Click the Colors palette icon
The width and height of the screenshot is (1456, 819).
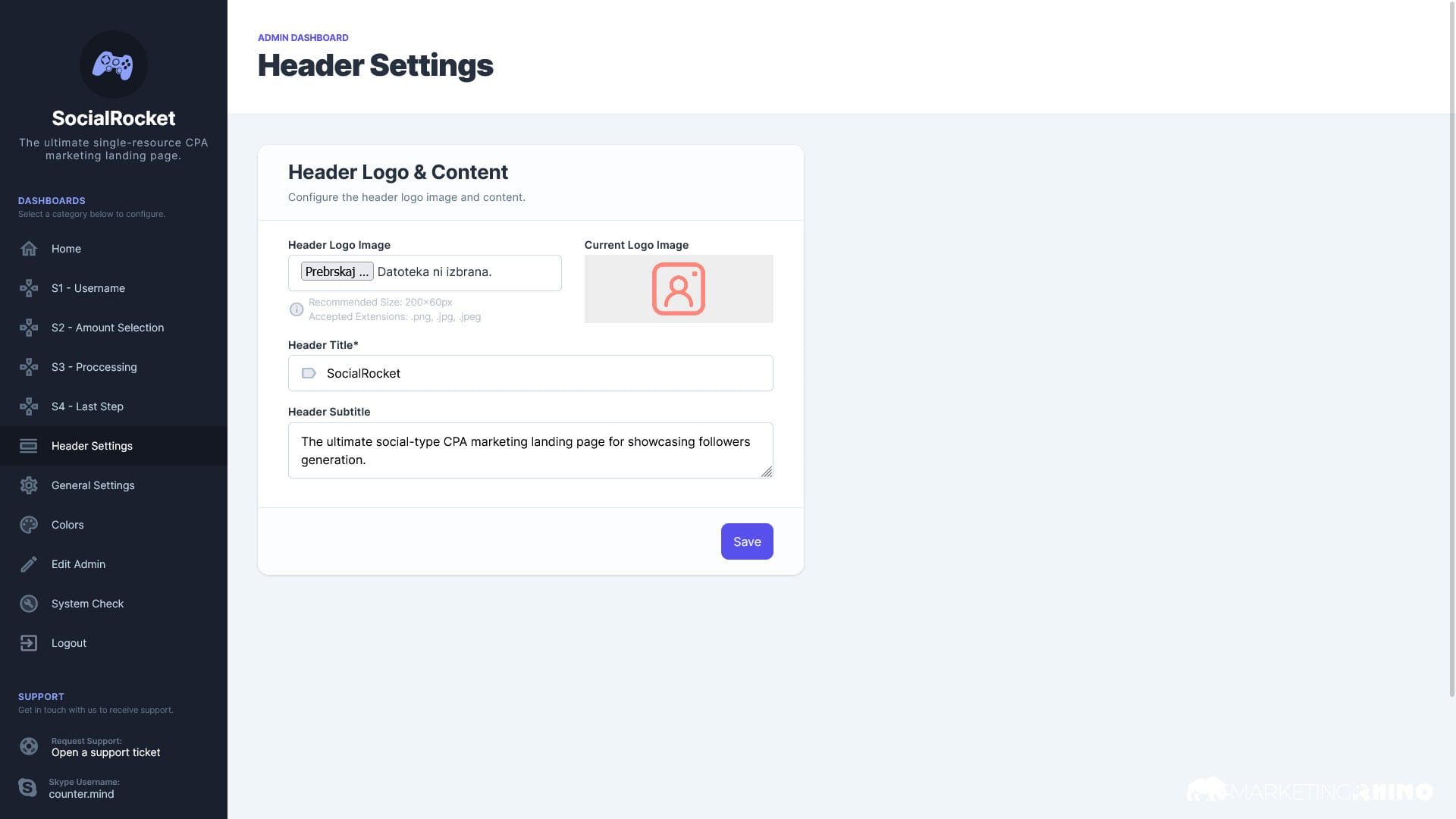[x=29, y=525]
